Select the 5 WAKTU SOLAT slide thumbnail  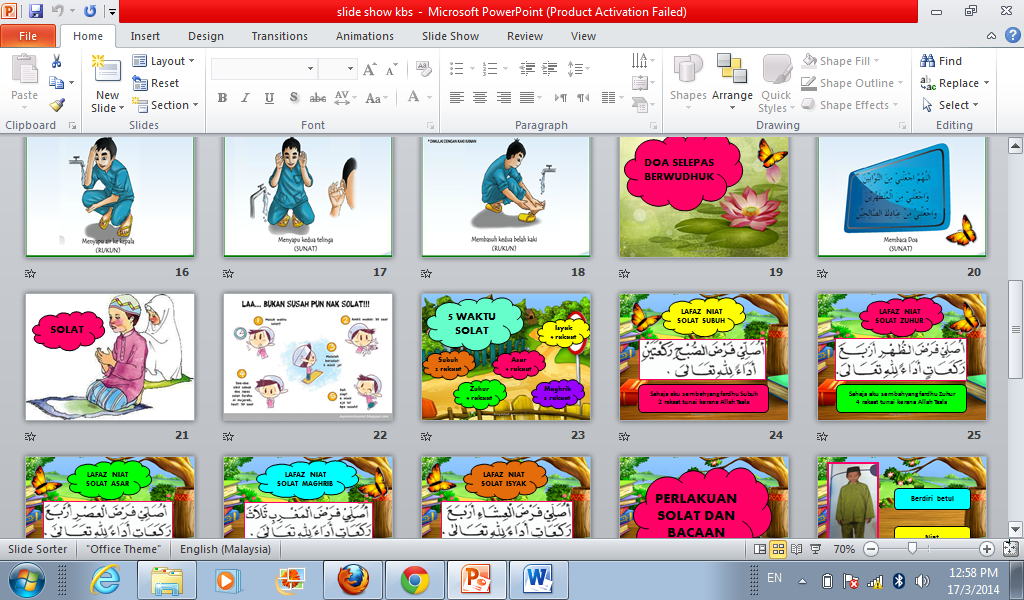pos(505,357)
